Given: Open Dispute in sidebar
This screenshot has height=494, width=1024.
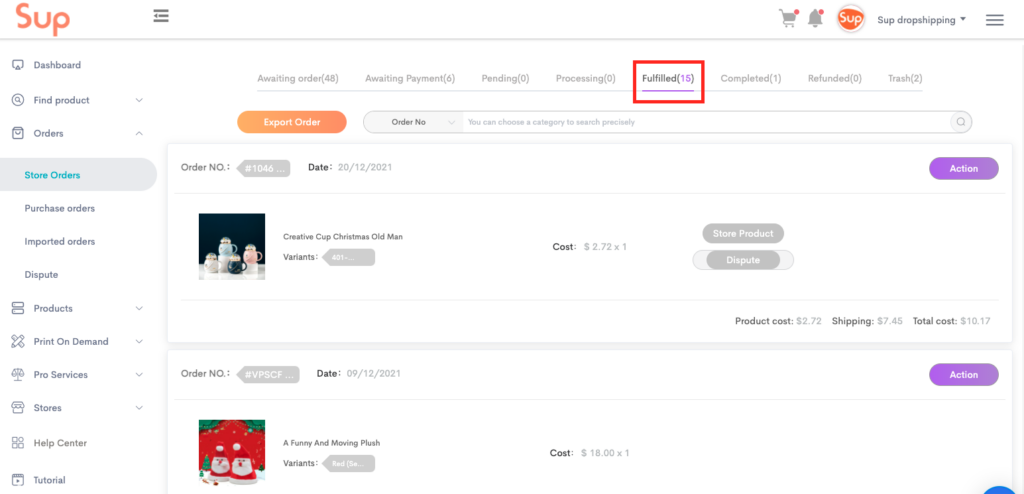Looking at the screenshot, I should point(41,275).
